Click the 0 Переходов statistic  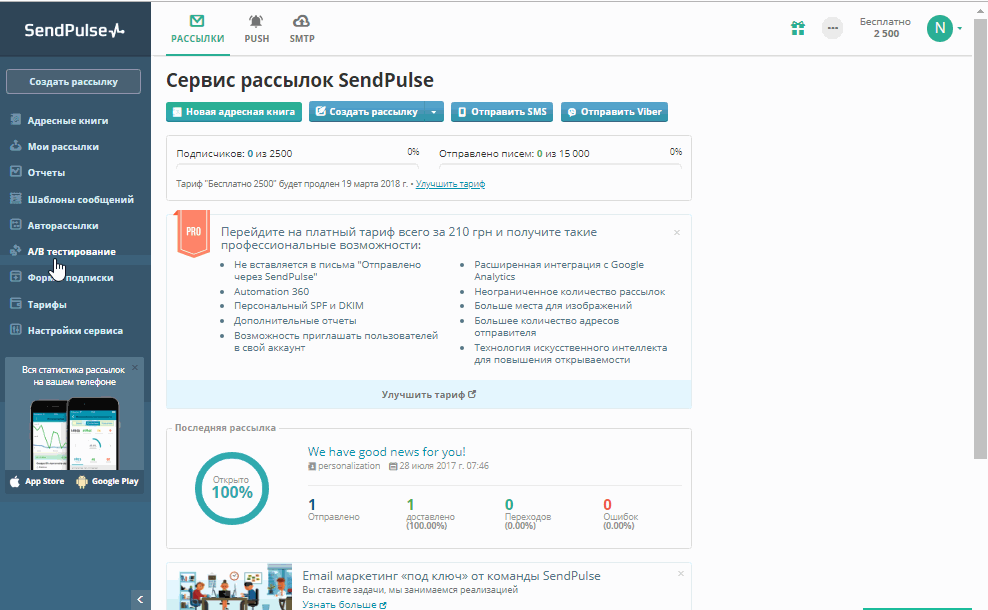527,513
